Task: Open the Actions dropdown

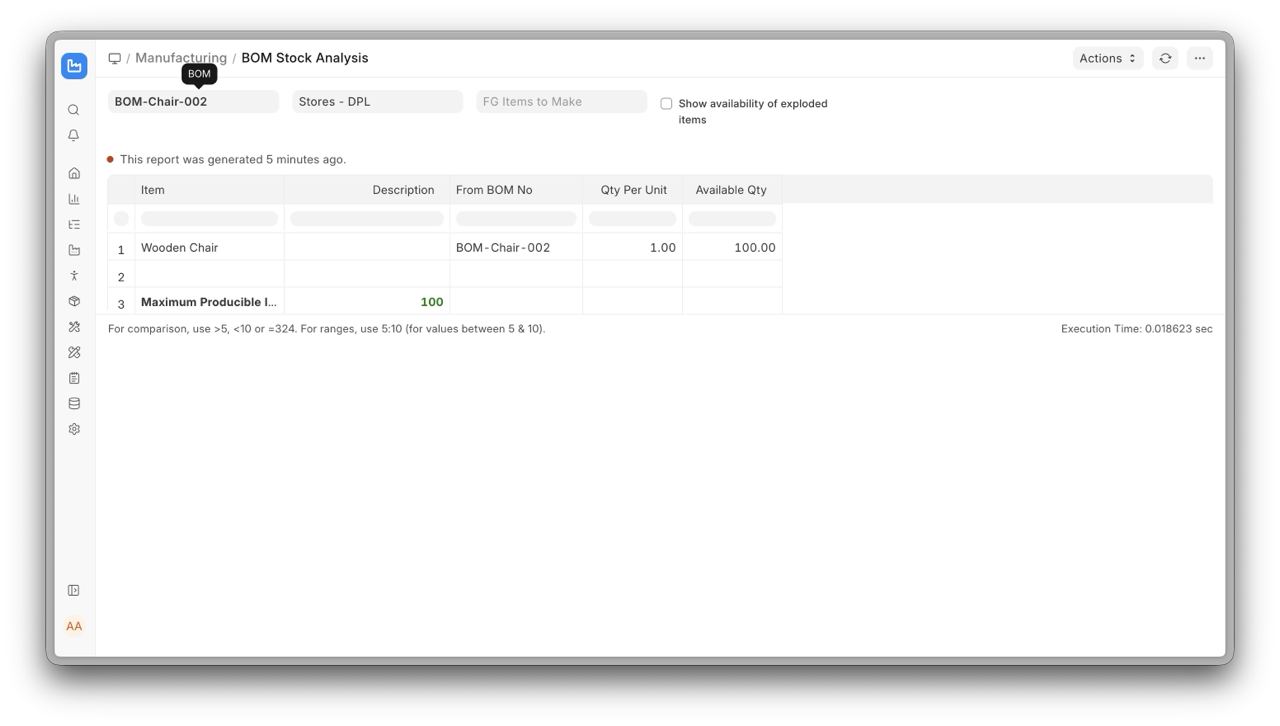Action: [x=1107, y=58]
